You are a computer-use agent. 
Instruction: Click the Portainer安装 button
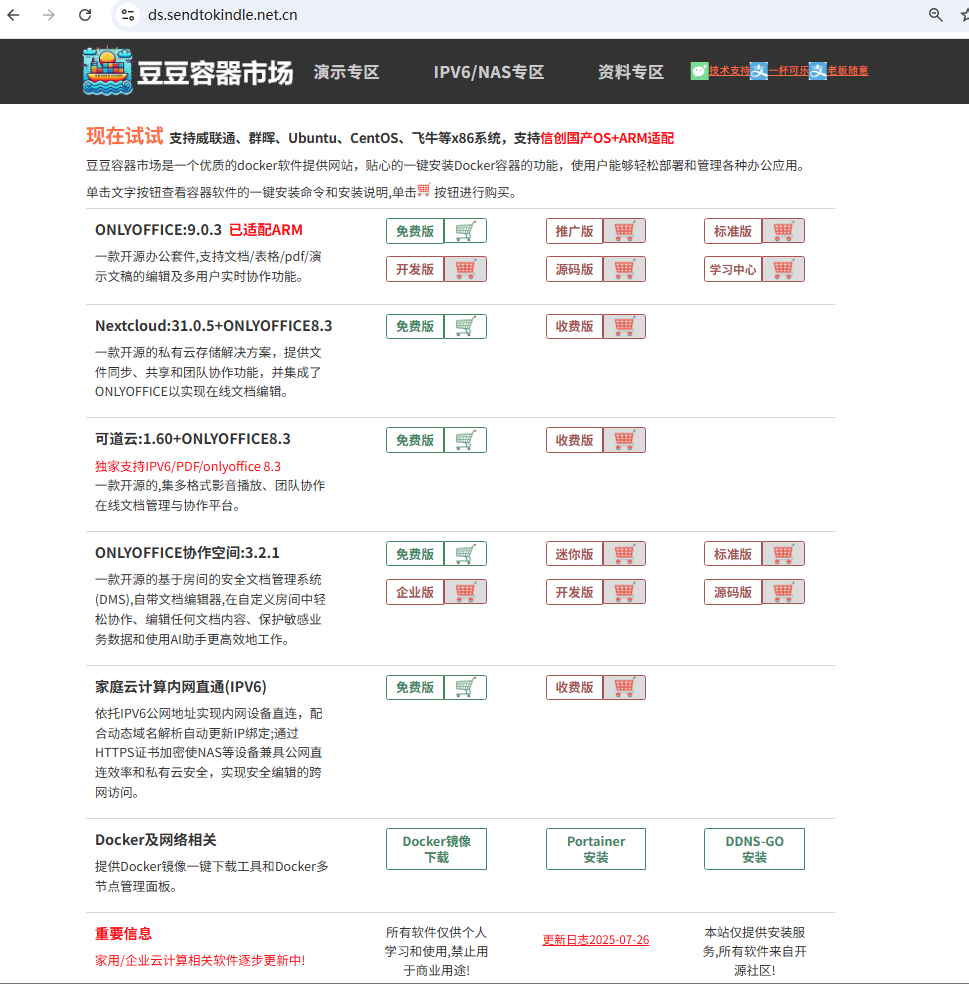click(596, 849)
